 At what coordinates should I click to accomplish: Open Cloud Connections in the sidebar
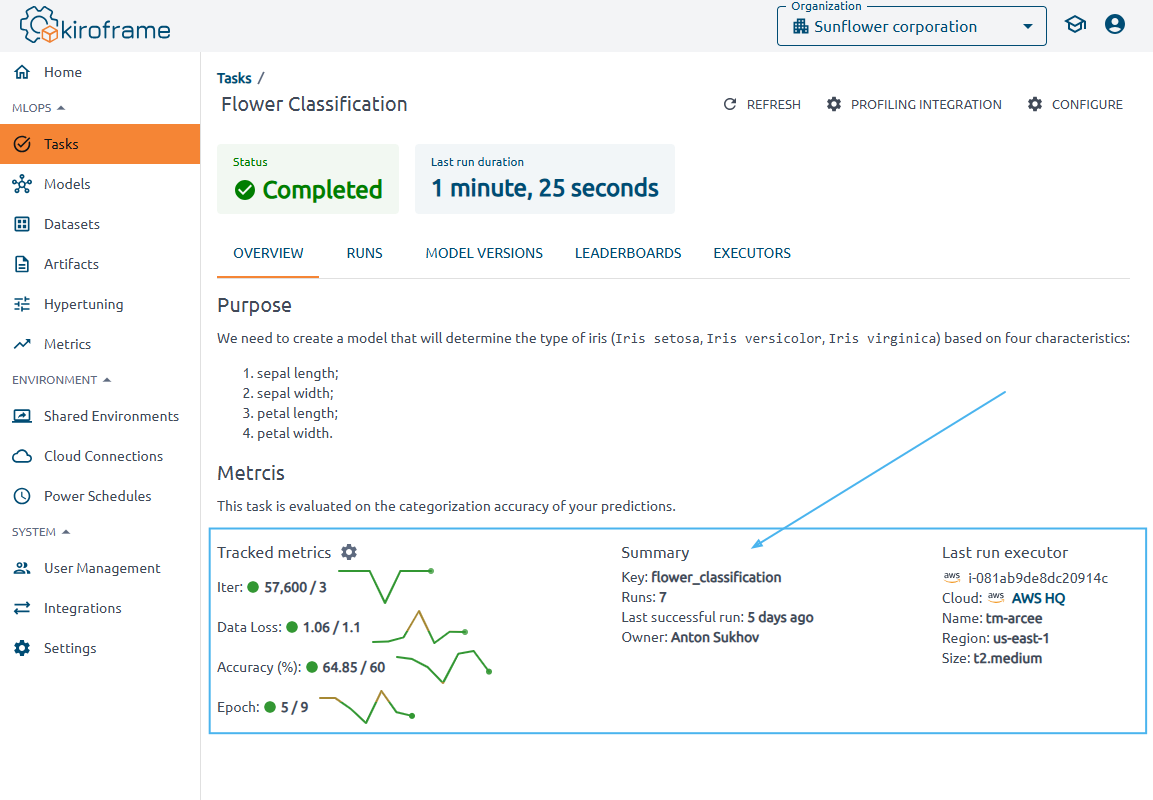[103, 456]
